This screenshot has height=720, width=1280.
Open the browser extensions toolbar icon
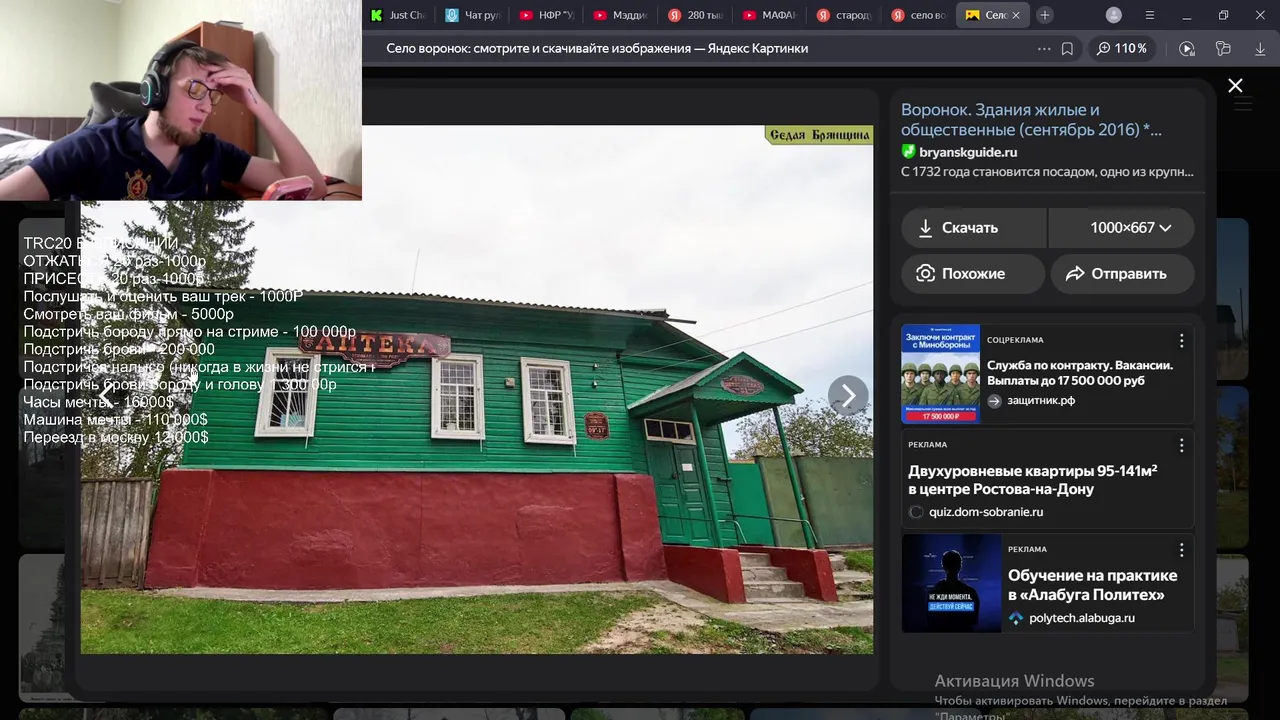[x=1223, y=48]
